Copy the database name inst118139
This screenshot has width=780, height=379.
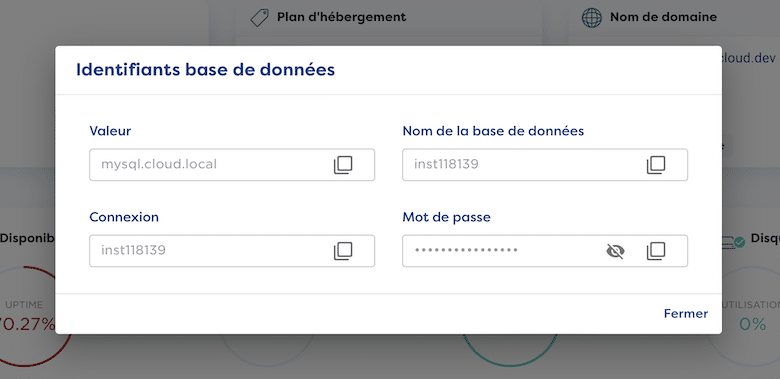656,165
